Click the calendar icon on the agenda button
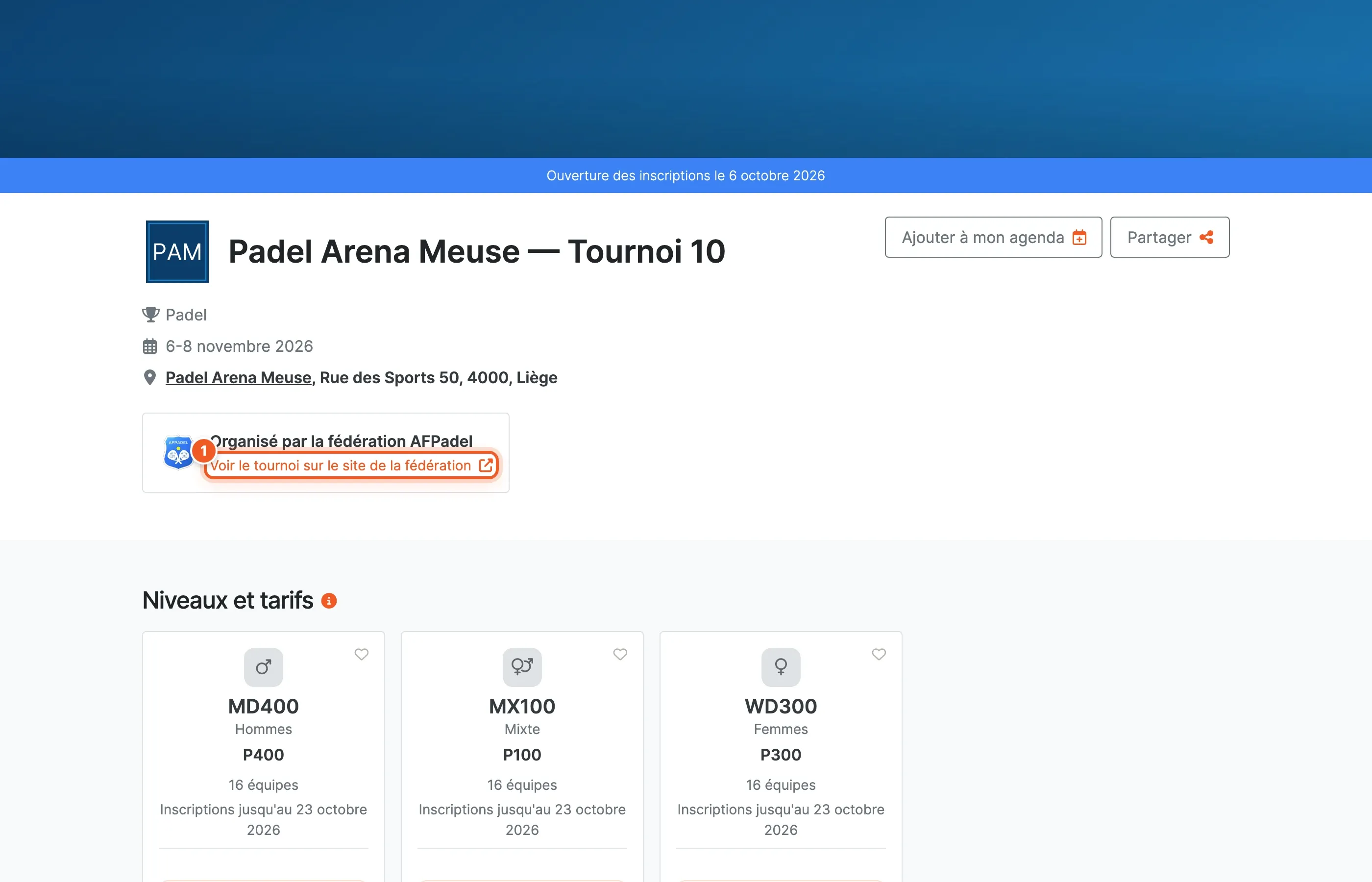The width and height of the screenshot is (1372, 882). click(x=1079, y=237)
